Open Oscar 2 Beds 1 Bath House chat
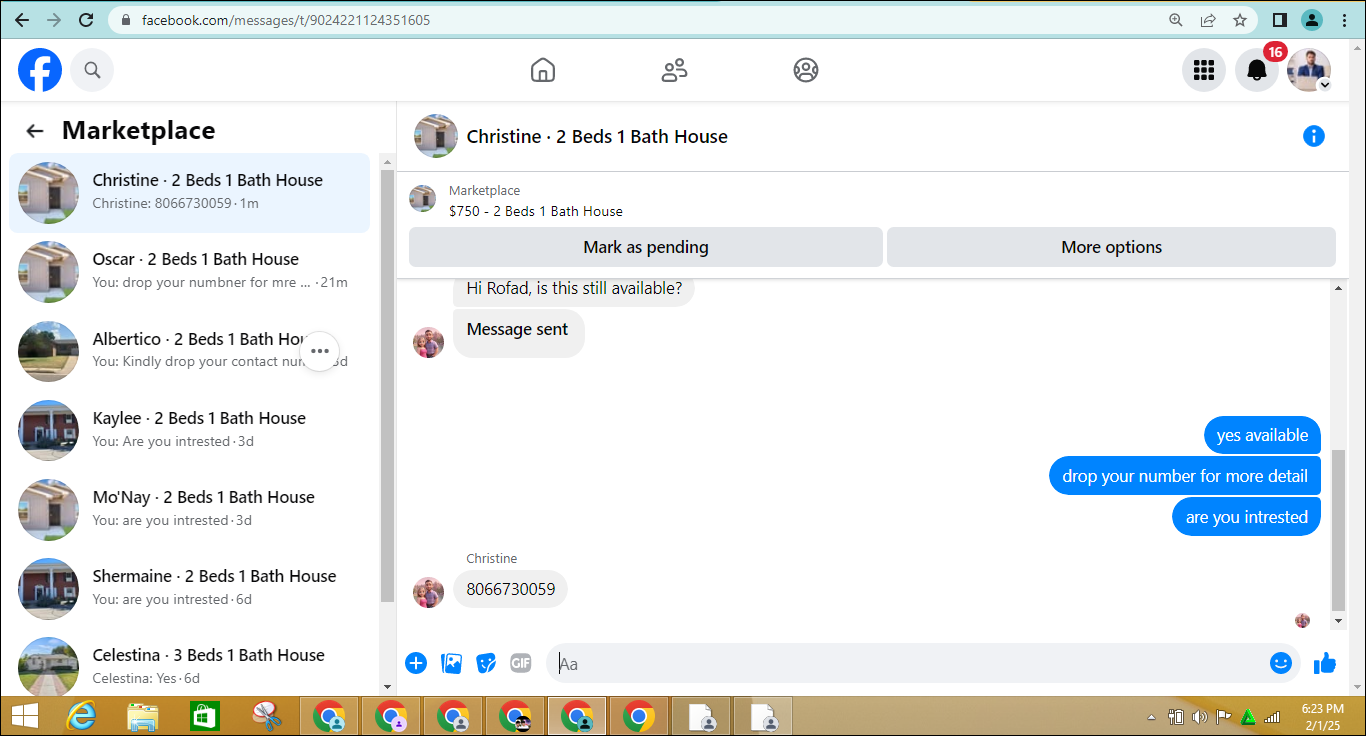Viewport: 1366px width, 736px height. pyautogui.click(x=190, y=272)
